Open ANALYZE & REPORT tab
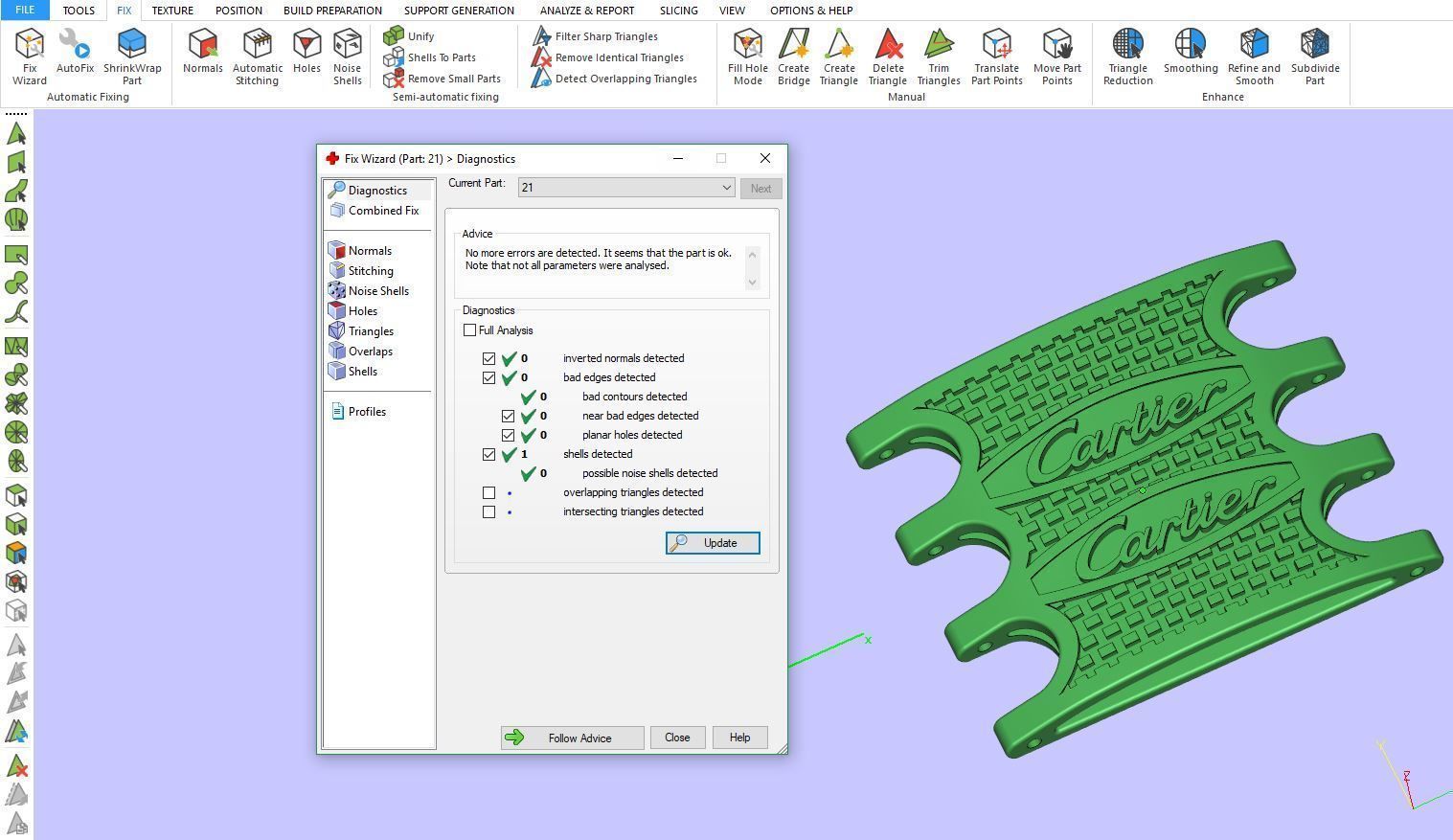Viewport: 1453px width, 840px height. click(587, 11)
